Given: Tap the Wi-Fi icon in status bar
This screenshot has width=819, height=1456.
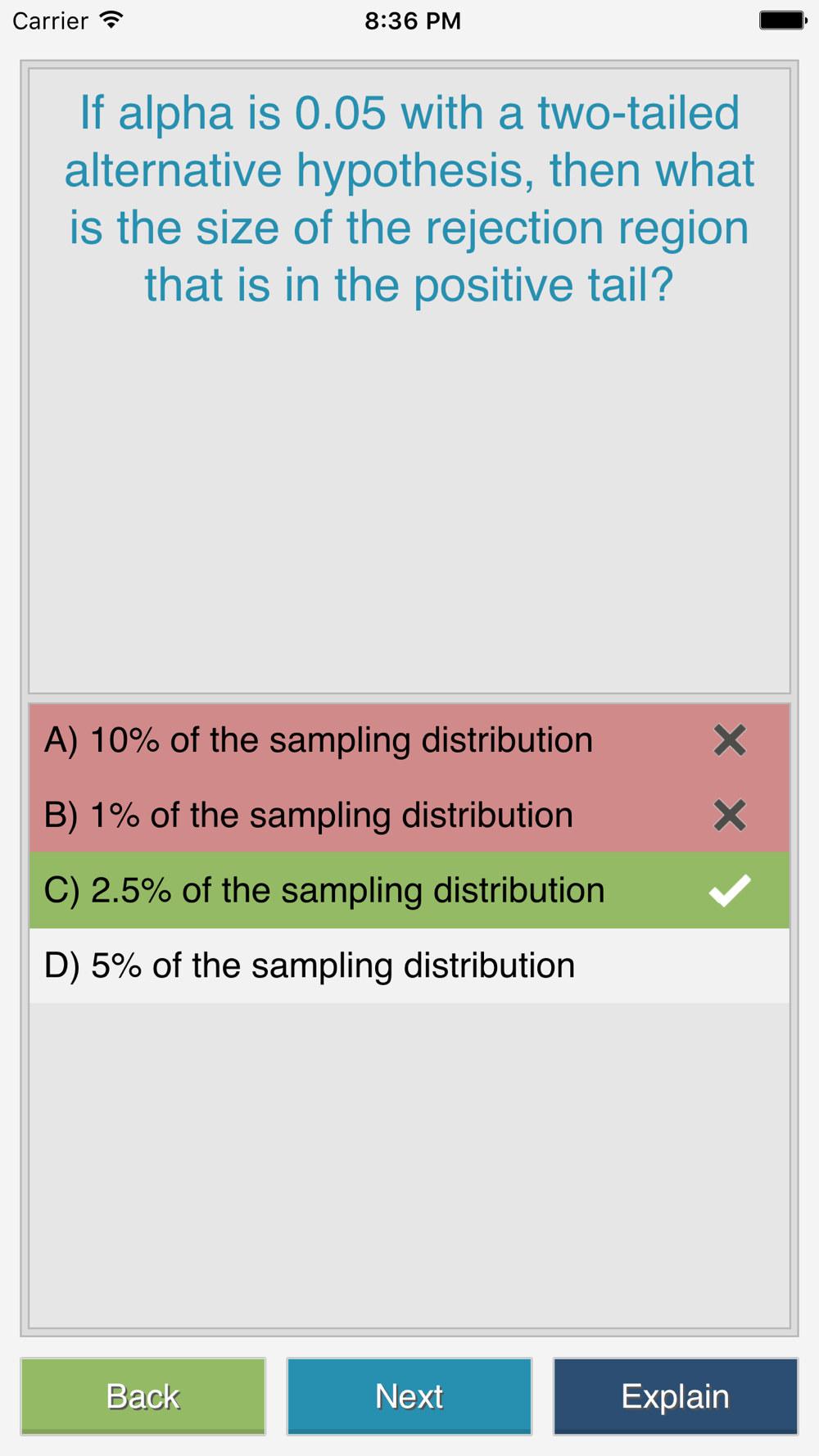Looking at the screenshot, I should [x=111, y=20].
